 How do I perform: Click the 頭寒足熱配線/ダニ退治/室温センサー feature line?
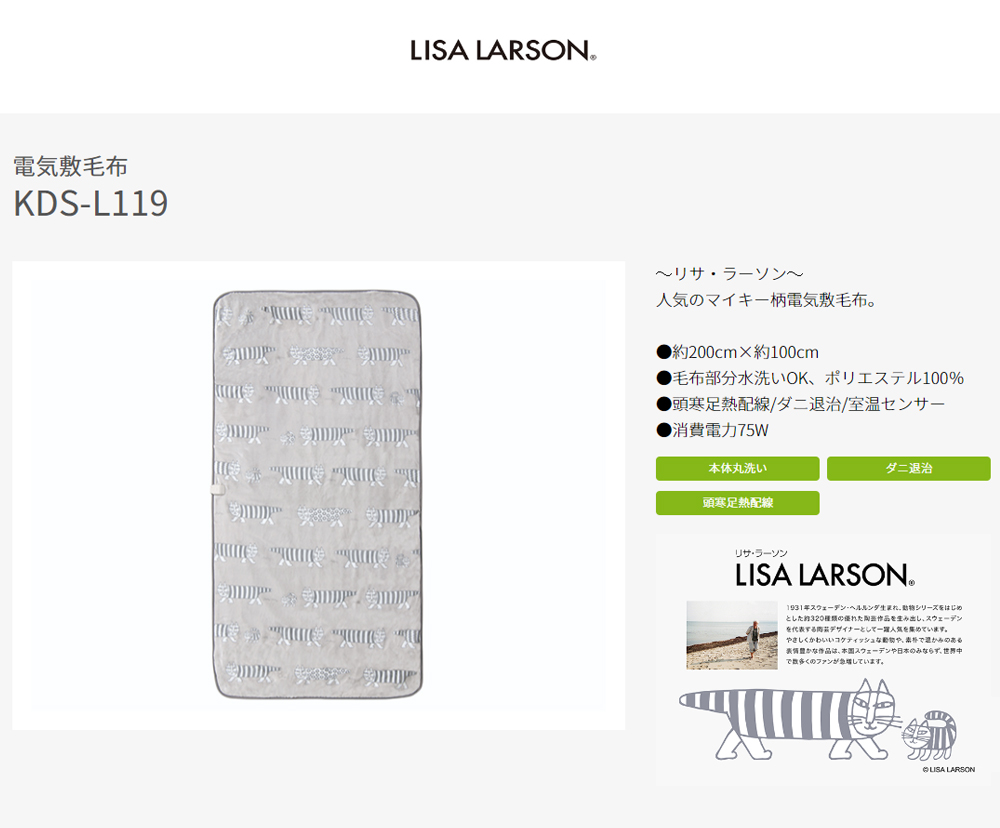[800, 404]
